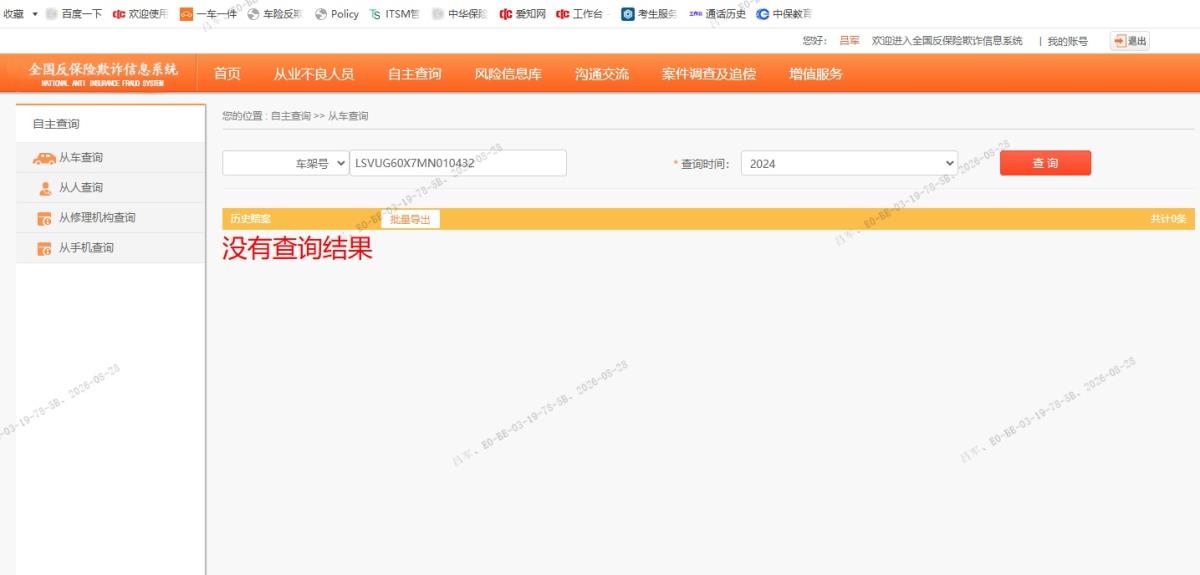Open the Policy bookmark
The width and height of the screenshot is (1200, 575).
pyautogui.click(x=337, y=14)
